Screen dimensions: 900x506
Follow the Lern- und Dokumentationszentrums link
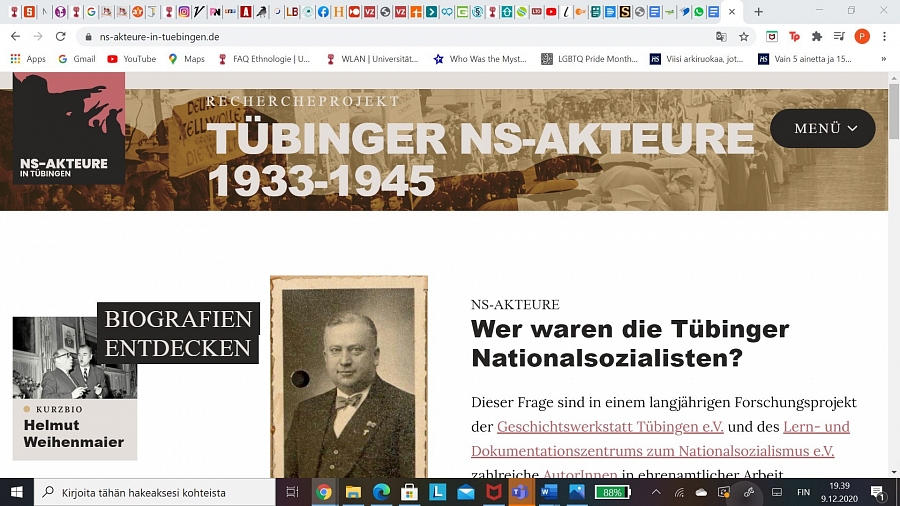pyautogui.click(x=660, y=439)
